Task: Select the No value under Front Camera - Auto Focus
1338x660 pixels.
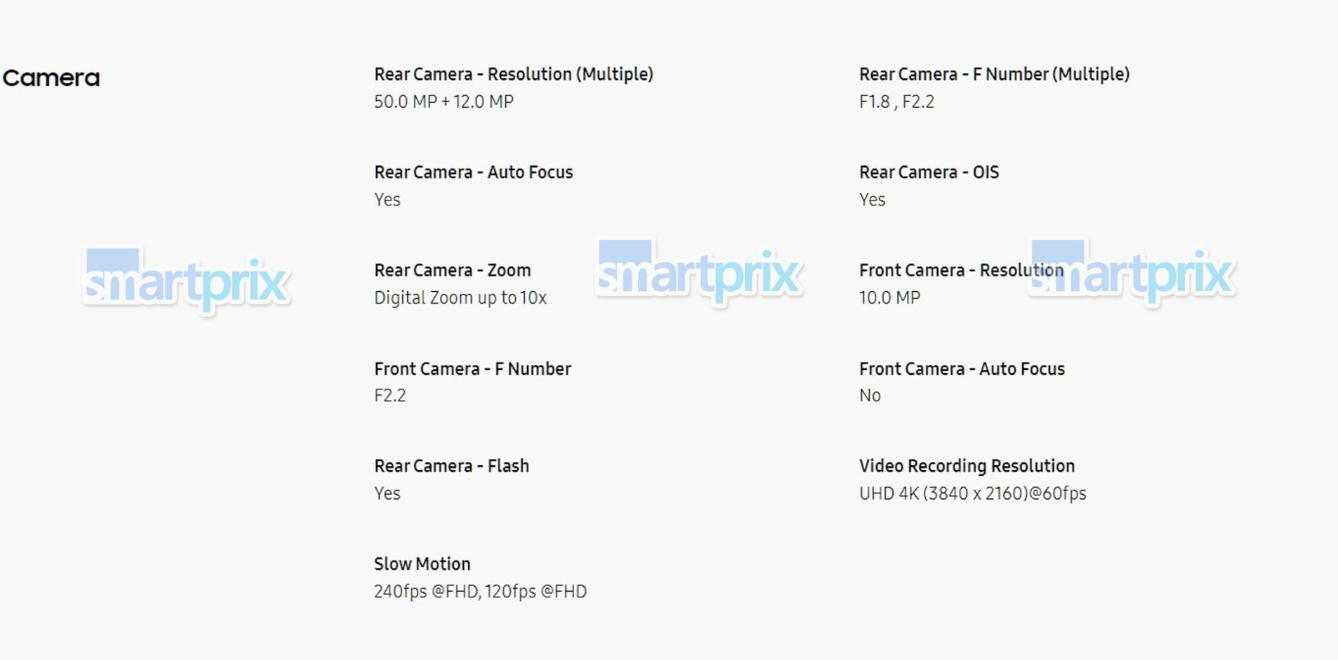Action: (870, 396)
